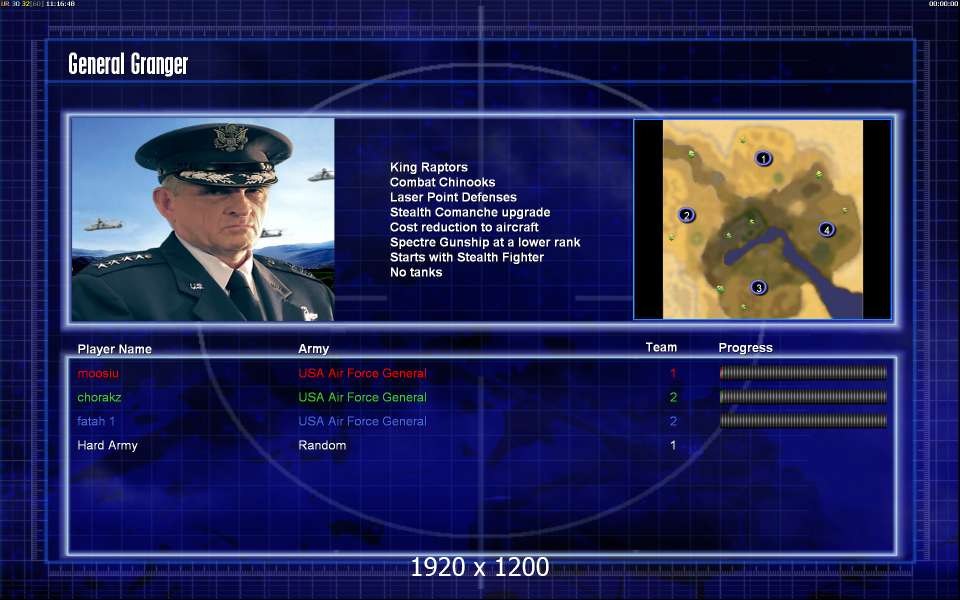Viewport: 960px width, 600px height.
Task: Click the King Raptors text line
Action: pos(429,167)
